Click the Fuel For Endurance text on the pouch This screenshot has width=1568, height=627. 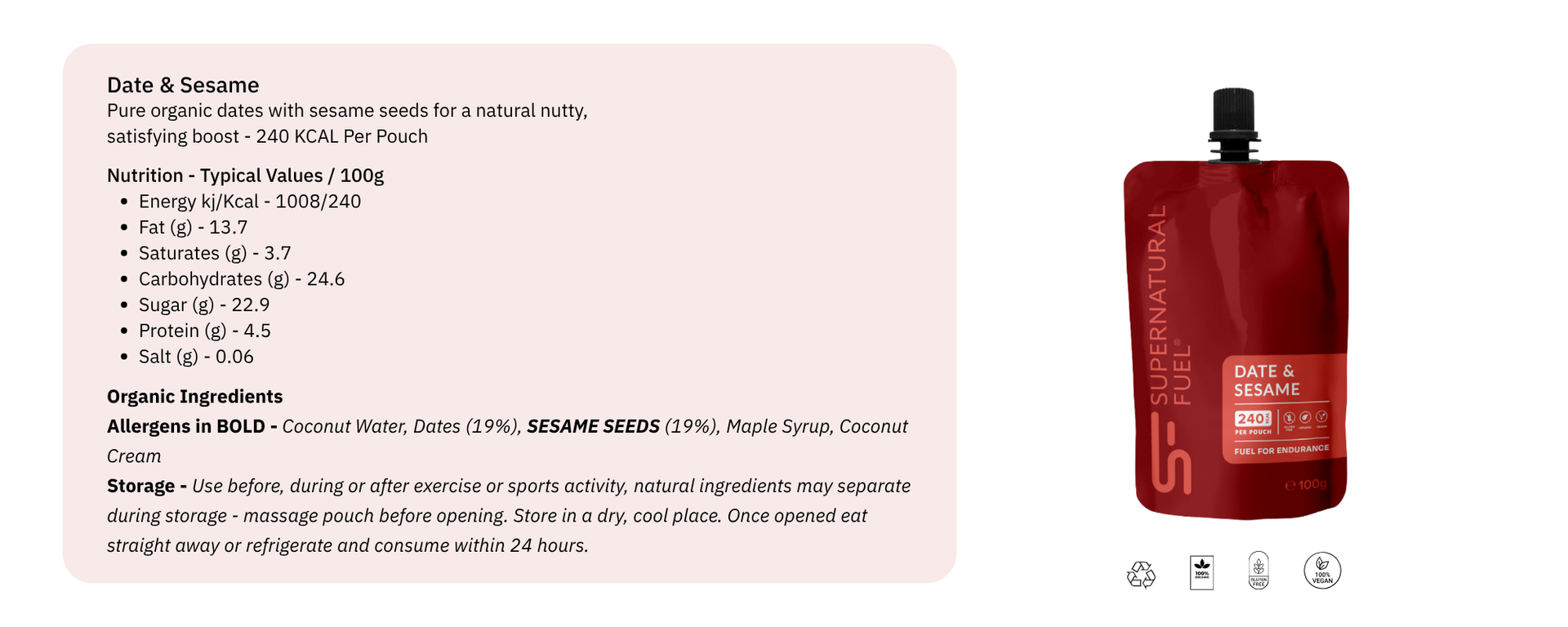pos(1281,450)
